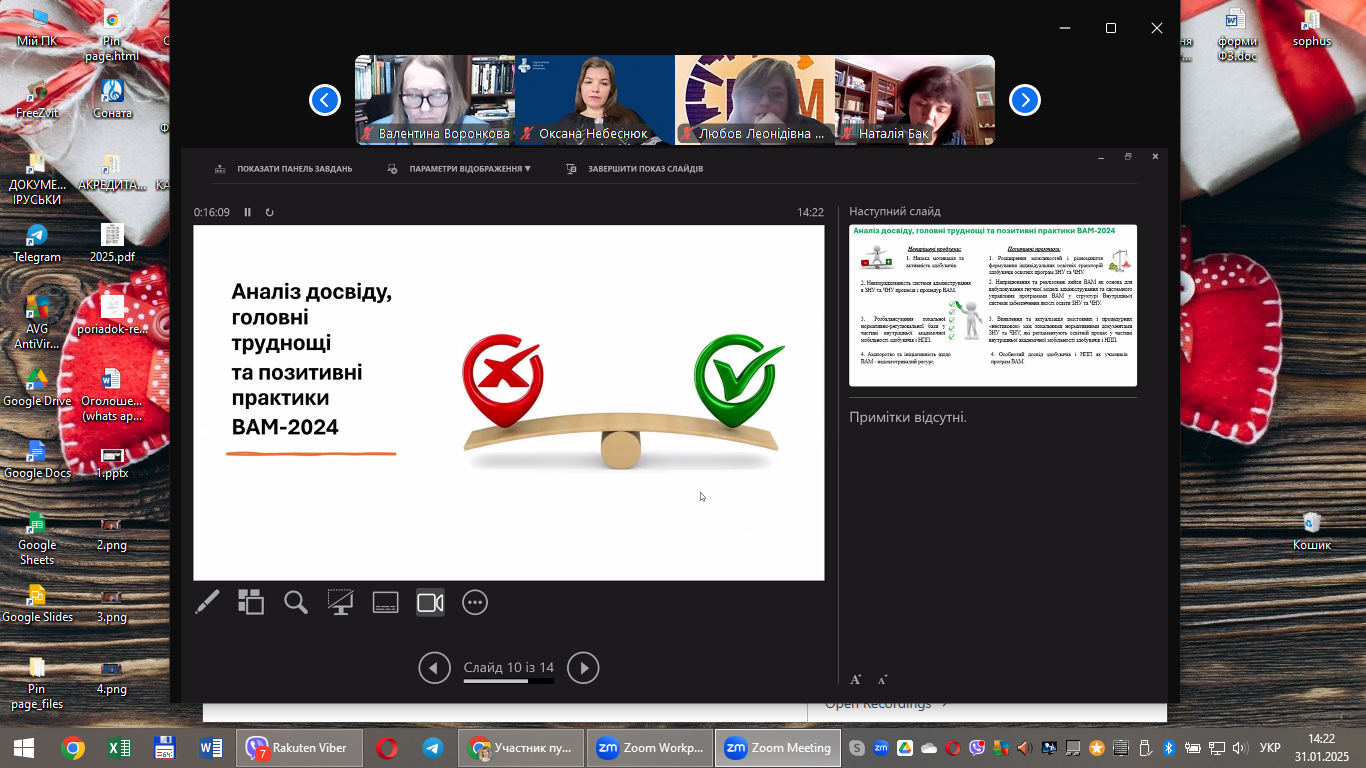The height and width of the screenshot is (768, 1366).
Task: Click the slide progress bar under Слайд 10 із 14
Action: pyautogui.click(x=509, y=681)
